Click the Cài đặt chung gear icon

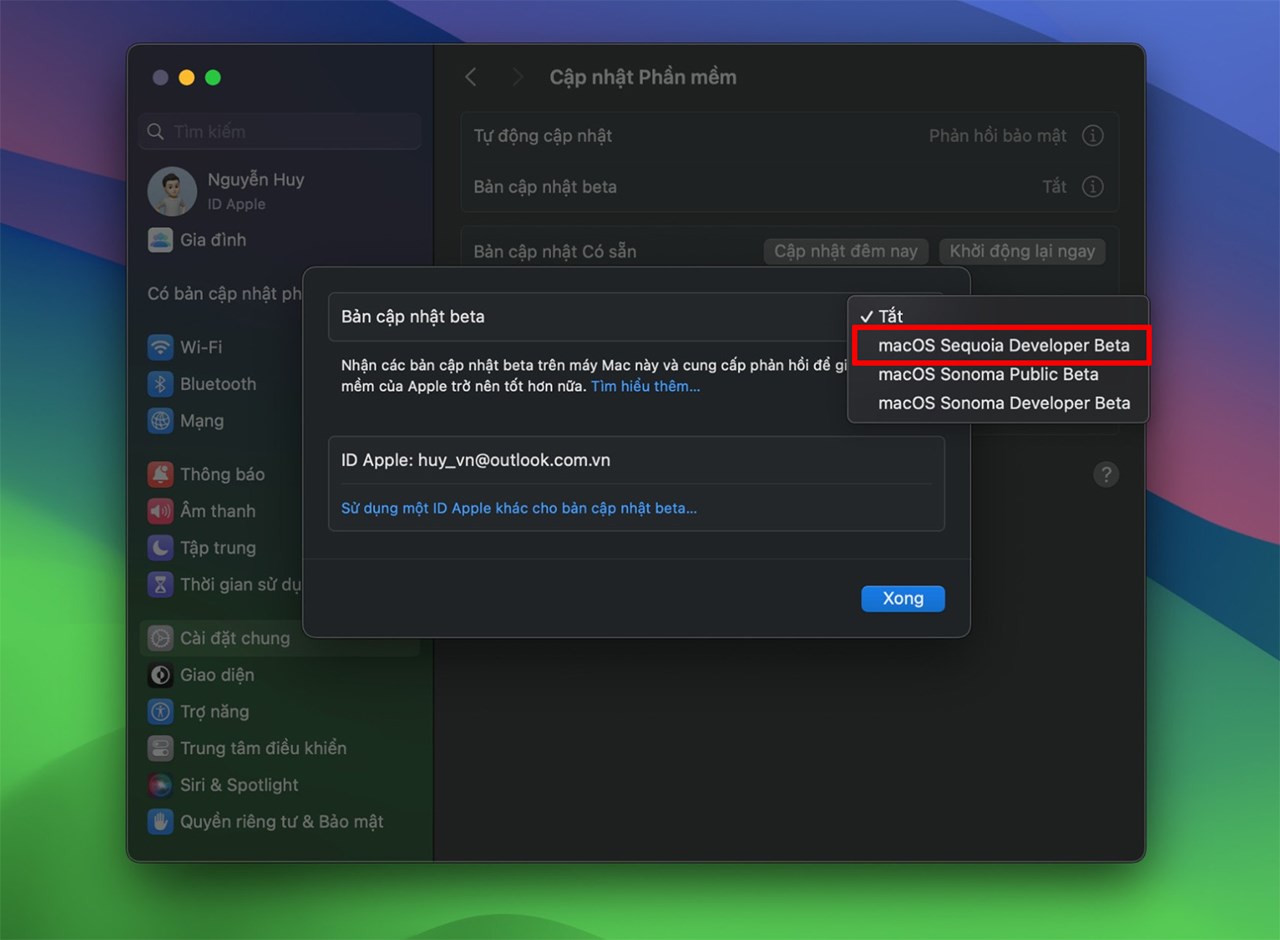pyautogui.click(x=160, y=638)
